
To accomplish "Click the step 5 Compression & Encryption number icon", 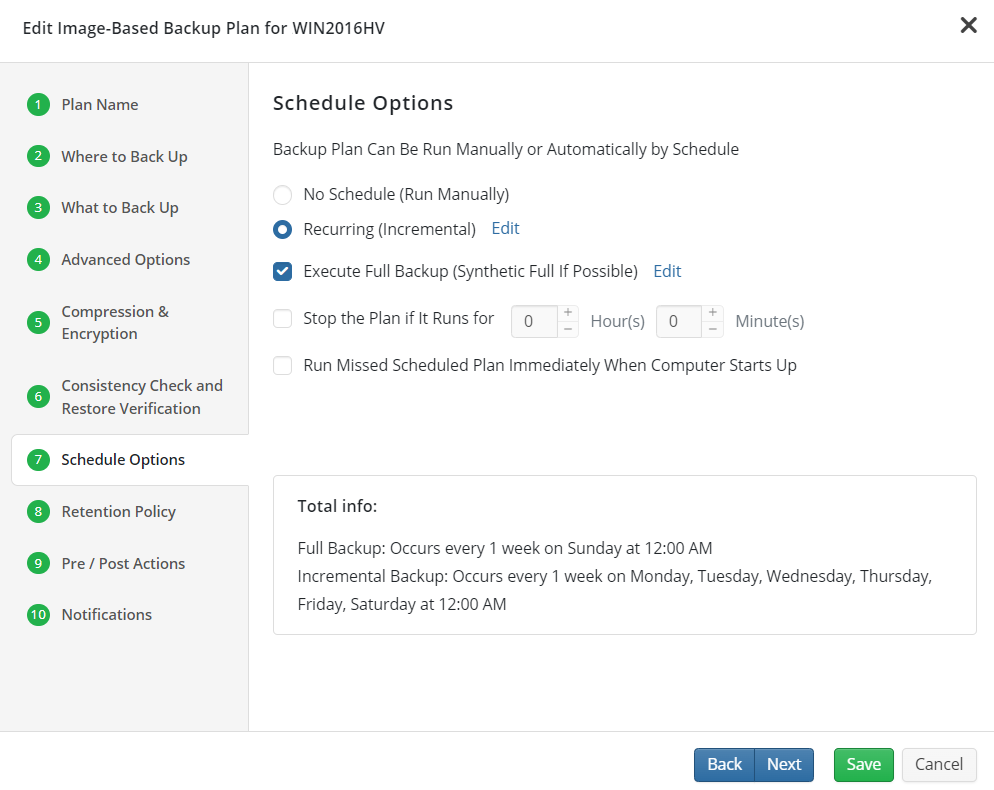I will click(38, 322).
